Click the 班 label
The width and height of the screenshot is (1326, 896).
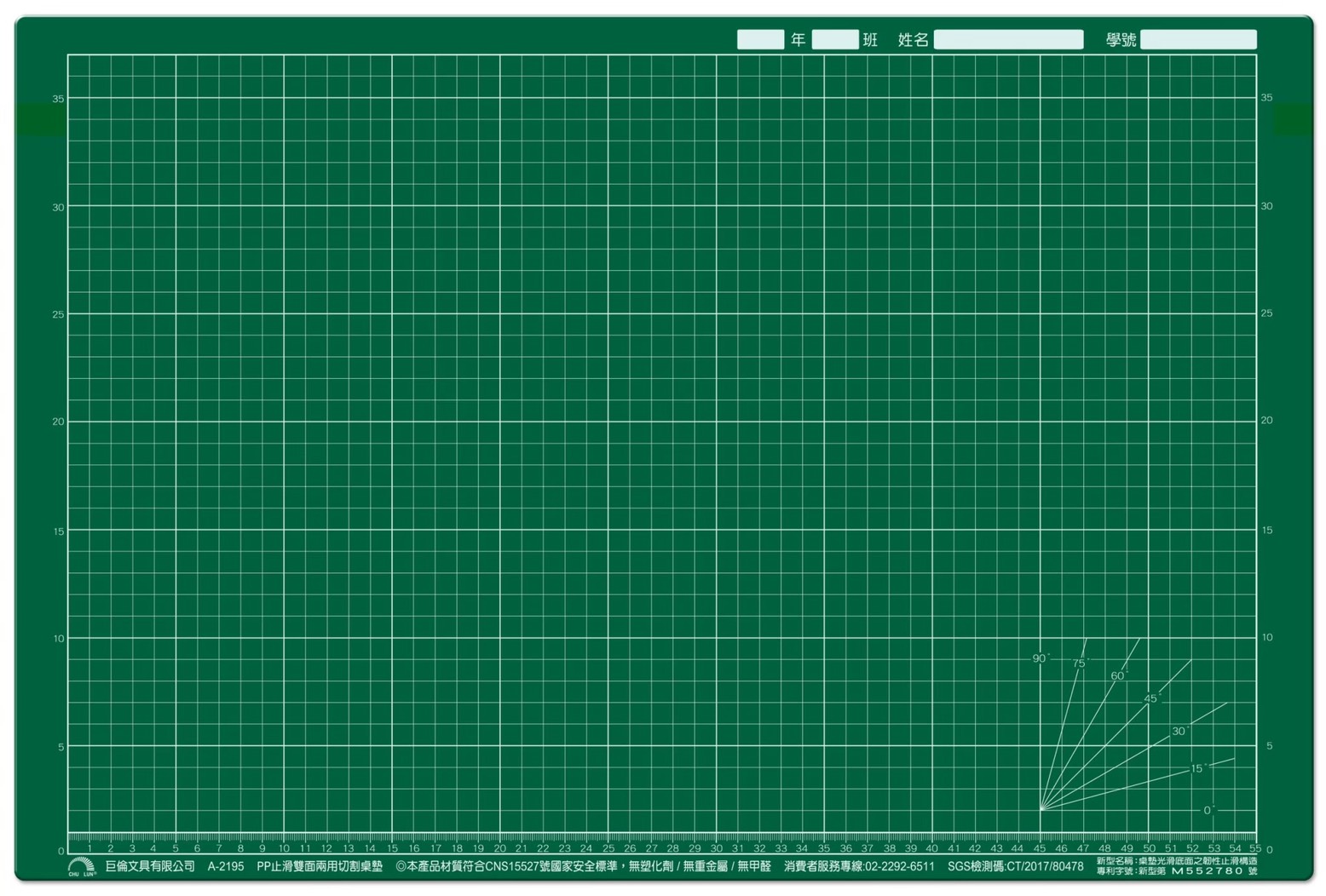pos(870,40)
